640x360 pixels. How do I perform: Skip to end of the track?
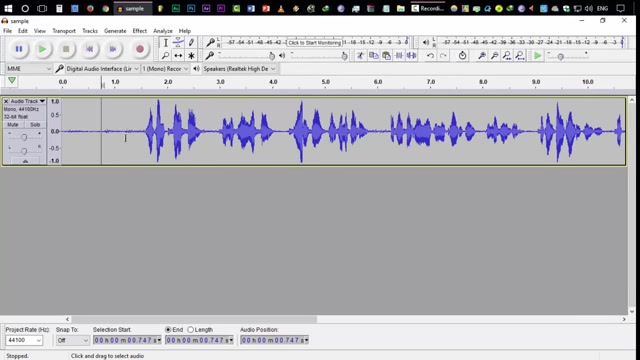(x=113, y=49)
